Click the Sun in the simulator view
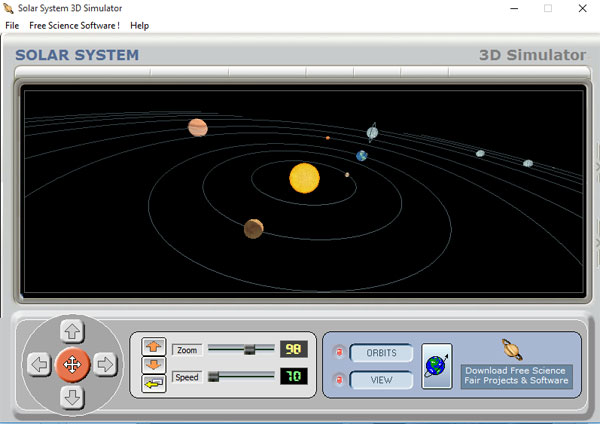The image size is (600, 424). 304,178
